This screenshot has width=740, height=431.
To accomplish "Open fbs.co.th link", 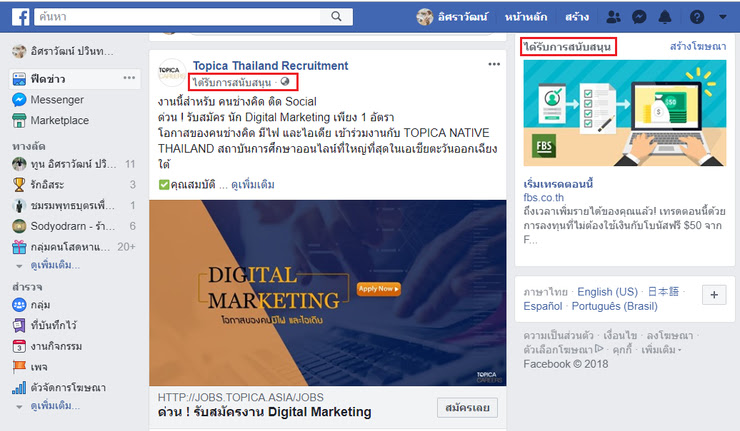I will click(544, 197).
